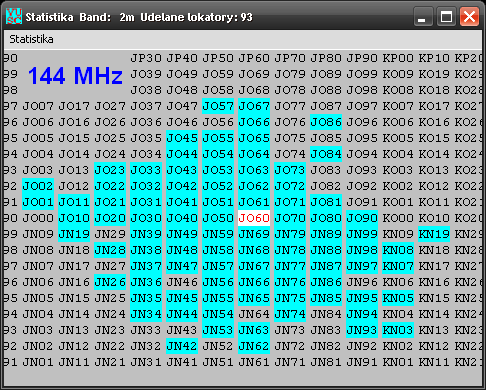Click the 144 MHz band label

75,76
